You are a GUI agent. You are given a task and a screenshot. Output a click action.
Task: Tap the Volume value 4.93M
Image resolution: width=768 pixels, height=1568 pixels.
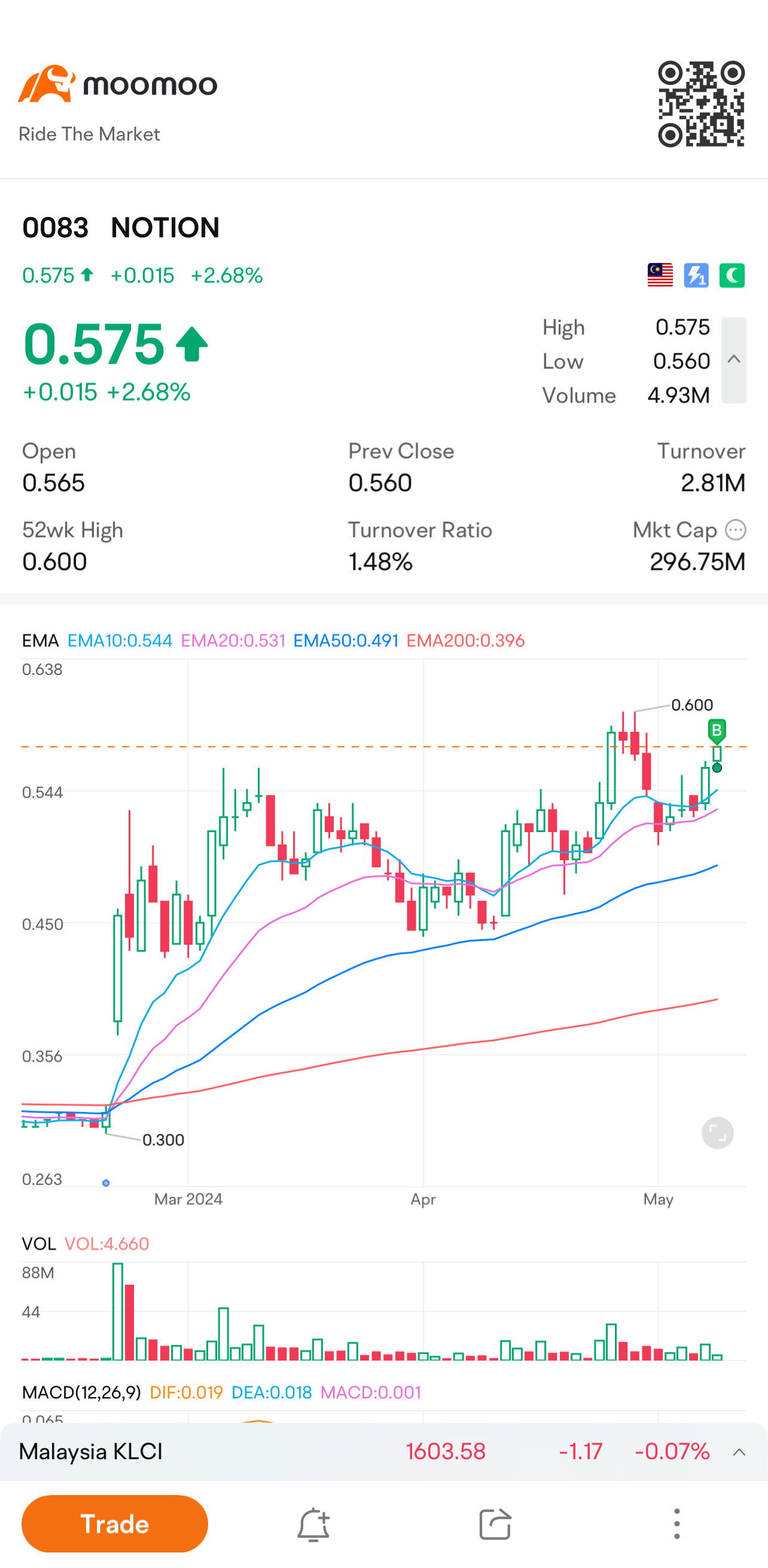(678, 396)
